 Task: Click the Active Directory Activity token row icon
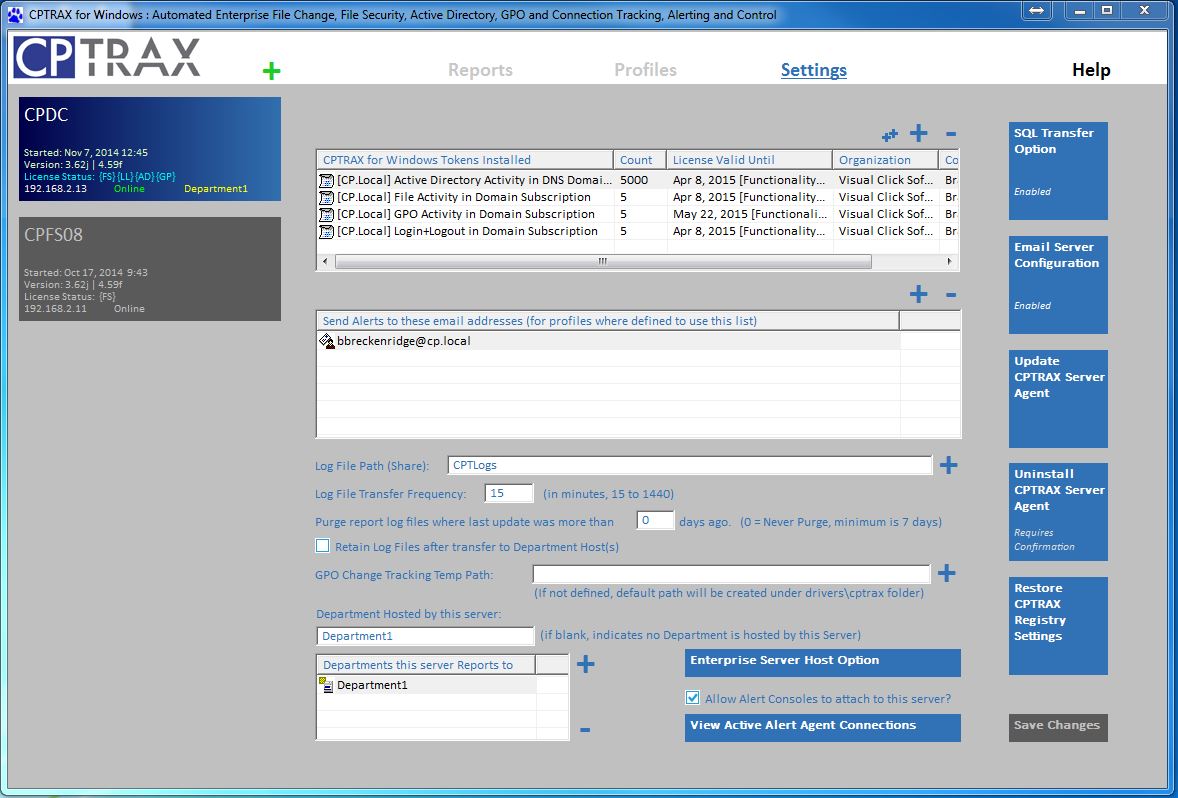click(326, 180)
